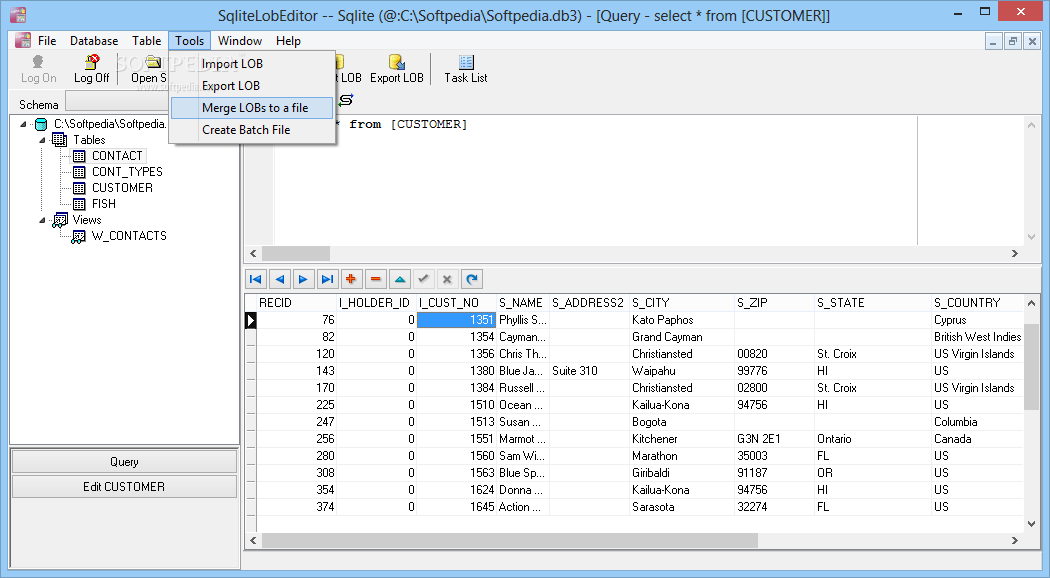1050x578 pixels.
Task: Click the Schema input field
Action: (x=119, y=101)
